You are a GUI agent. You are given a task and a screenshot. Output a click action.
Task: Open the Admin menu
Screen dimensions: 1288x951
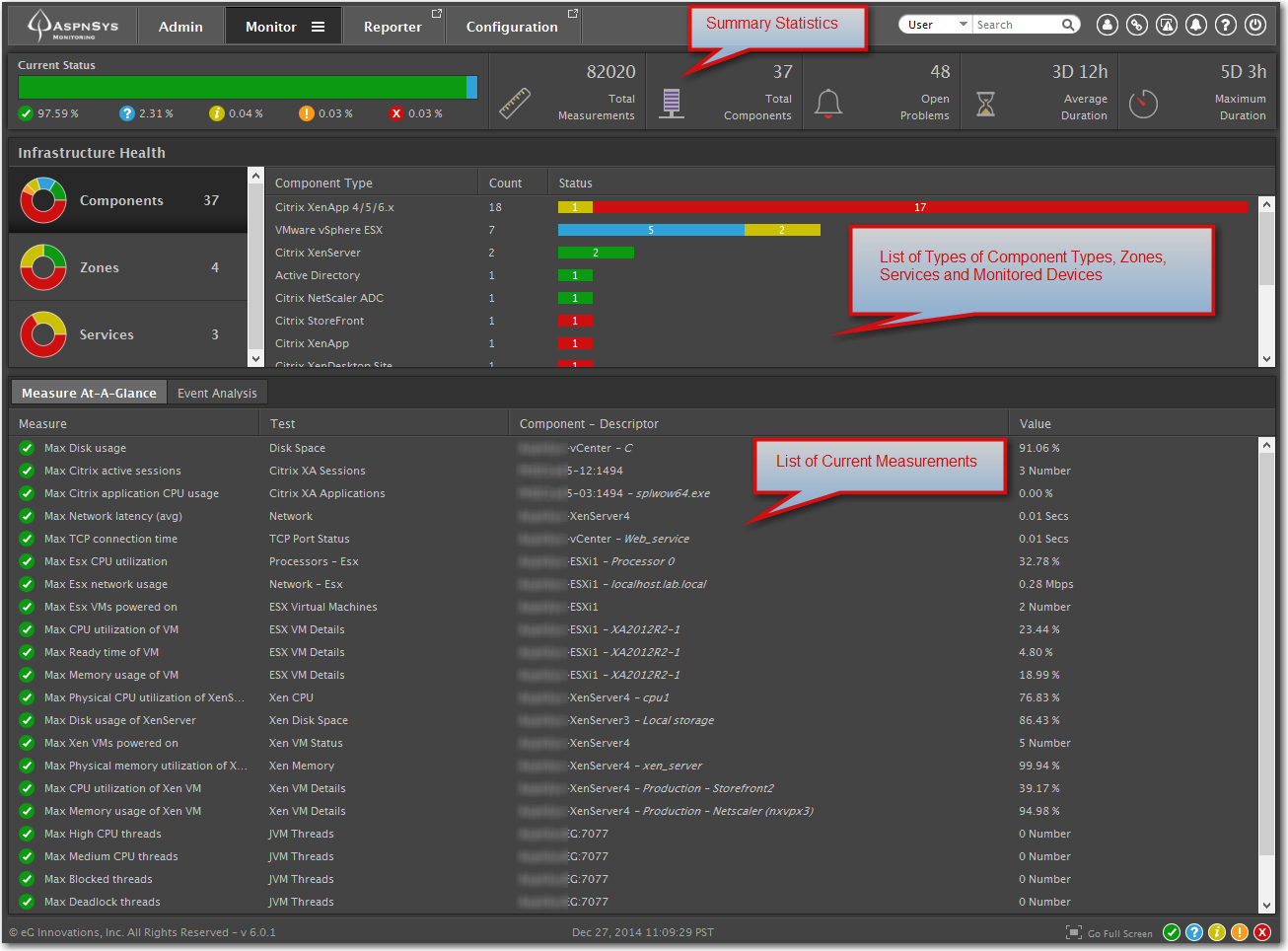[x=180, y=27]
